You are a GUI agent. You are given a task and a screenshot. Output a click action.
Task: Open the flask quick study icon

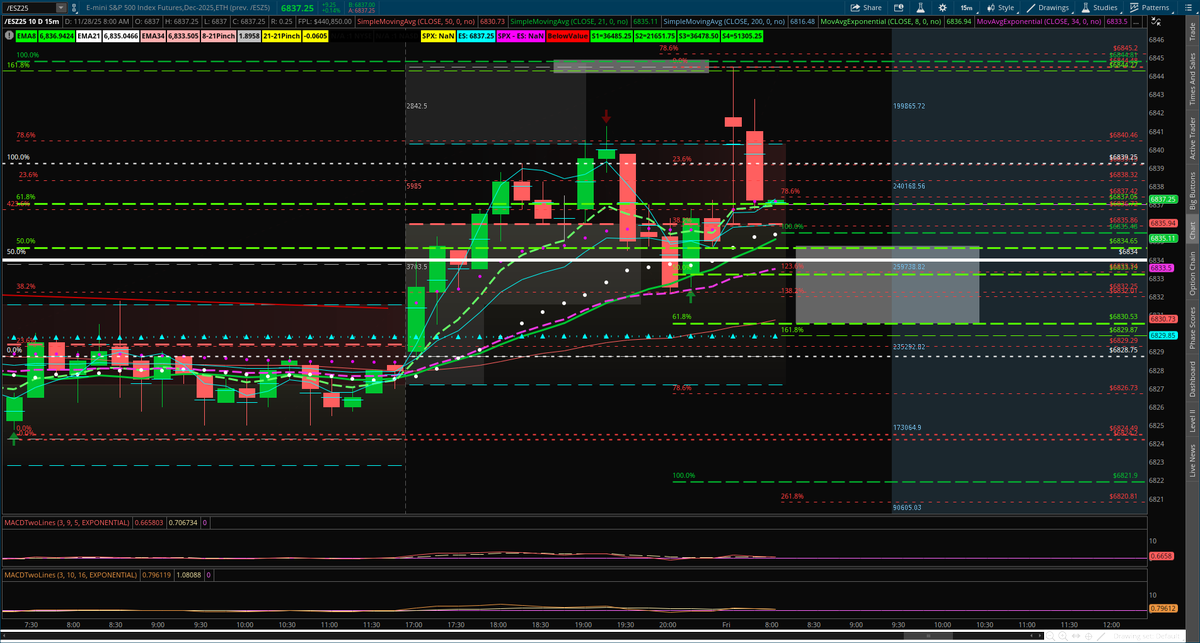(921, 7)
